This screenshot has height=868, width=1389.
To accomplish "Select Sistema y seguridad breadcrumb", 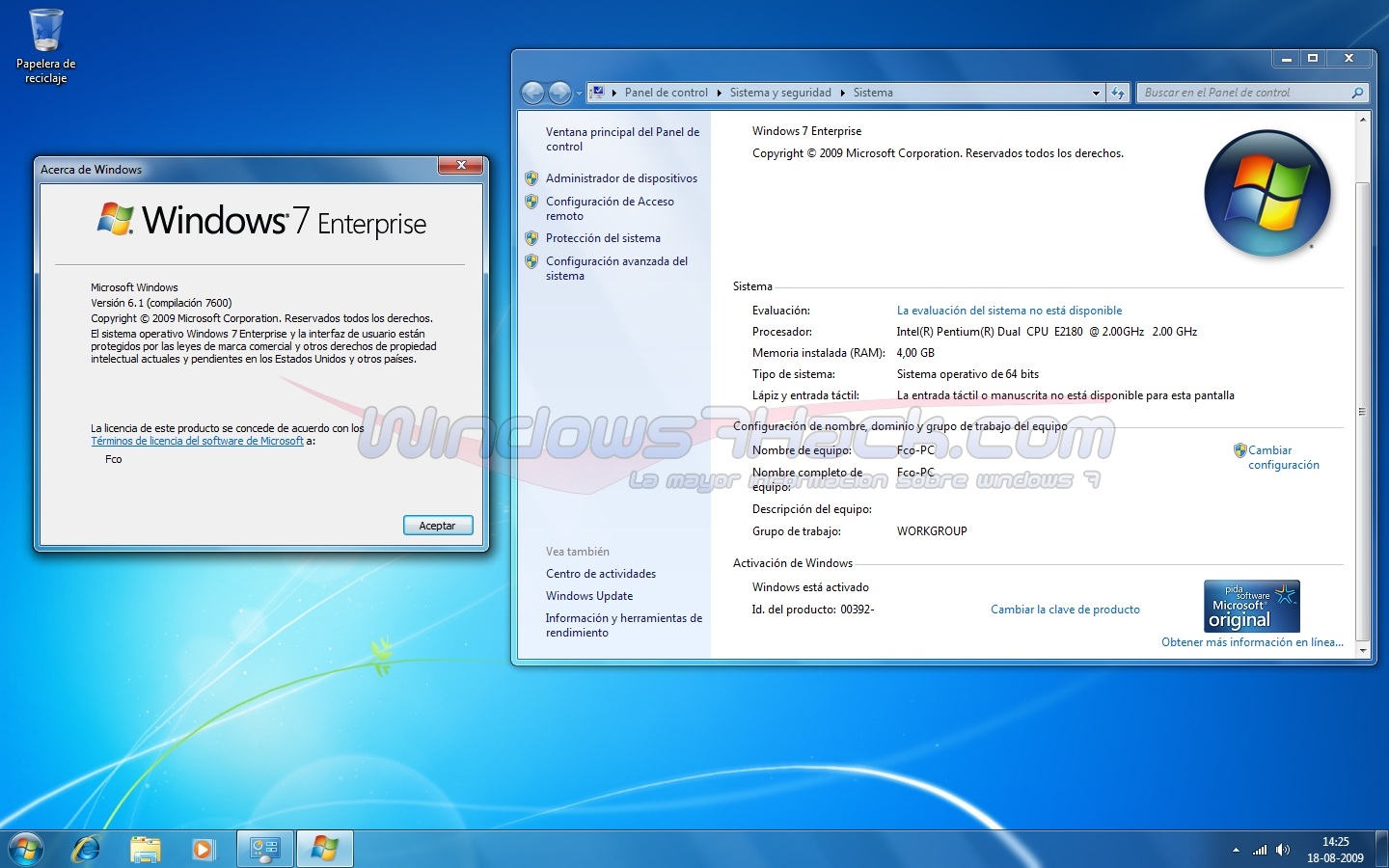I will tap(780, 93).
